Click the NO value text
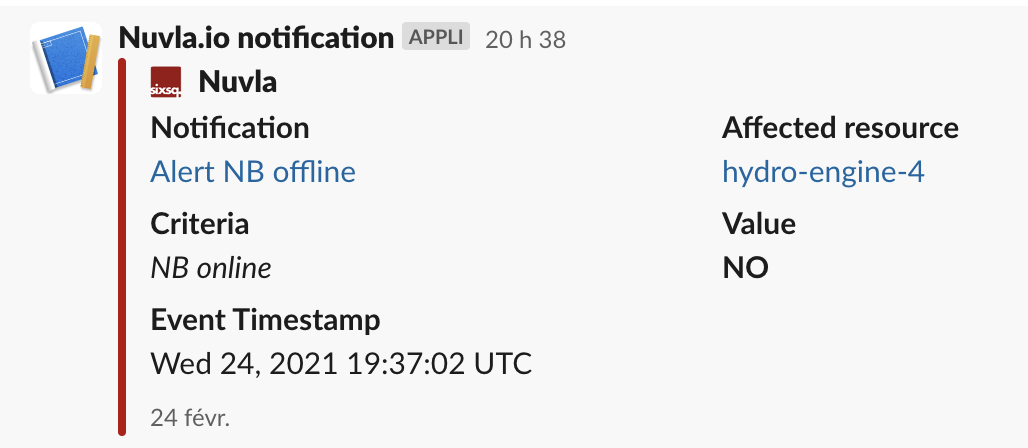The height and width of the screenshot is (448, 1028). (x=745, y=268)
